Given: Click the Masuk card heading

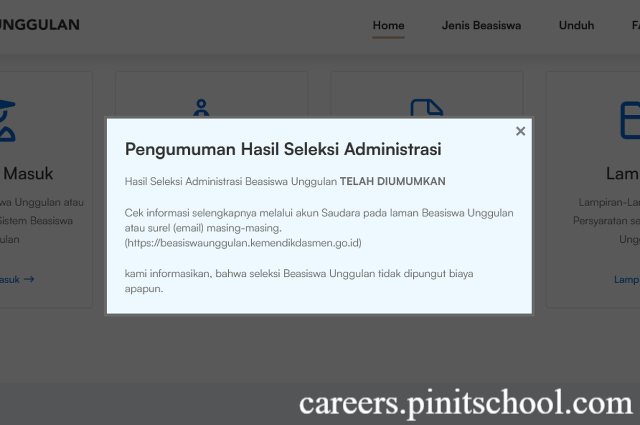Looking at the screenshot, I should 28,174.
